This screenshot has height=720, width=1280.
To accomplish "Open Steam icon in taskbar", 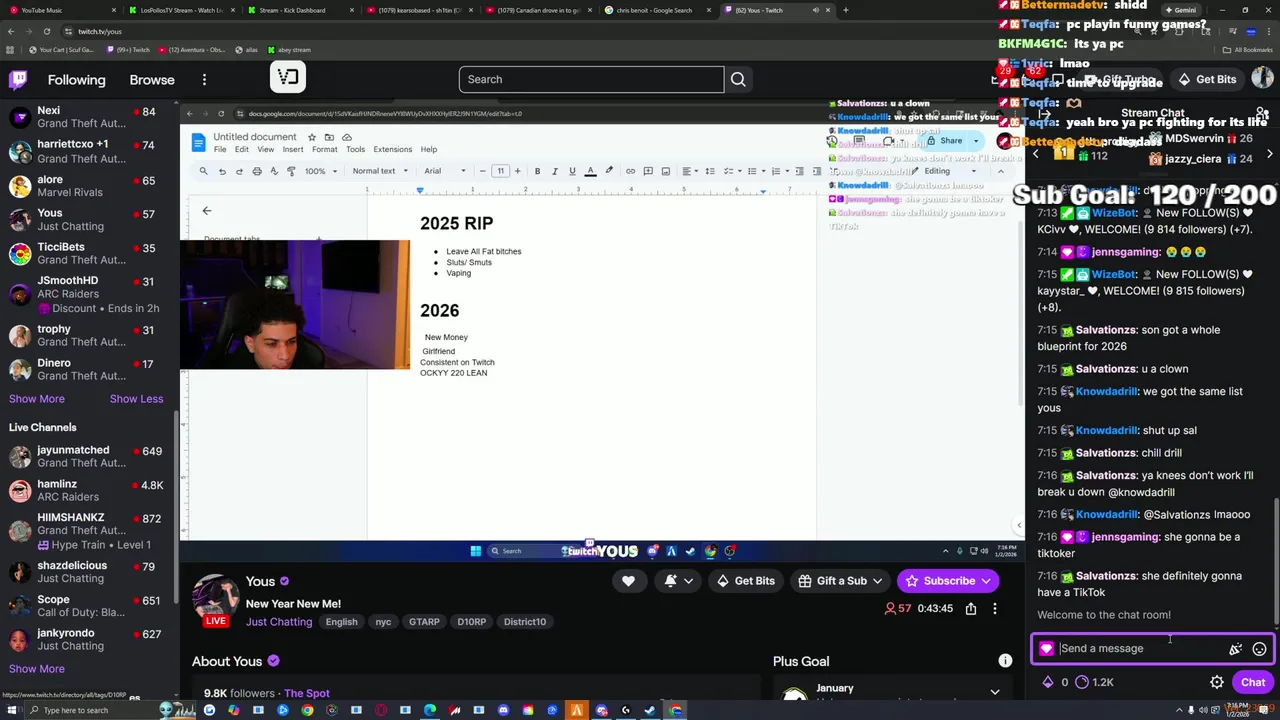I will click(651, 710).
